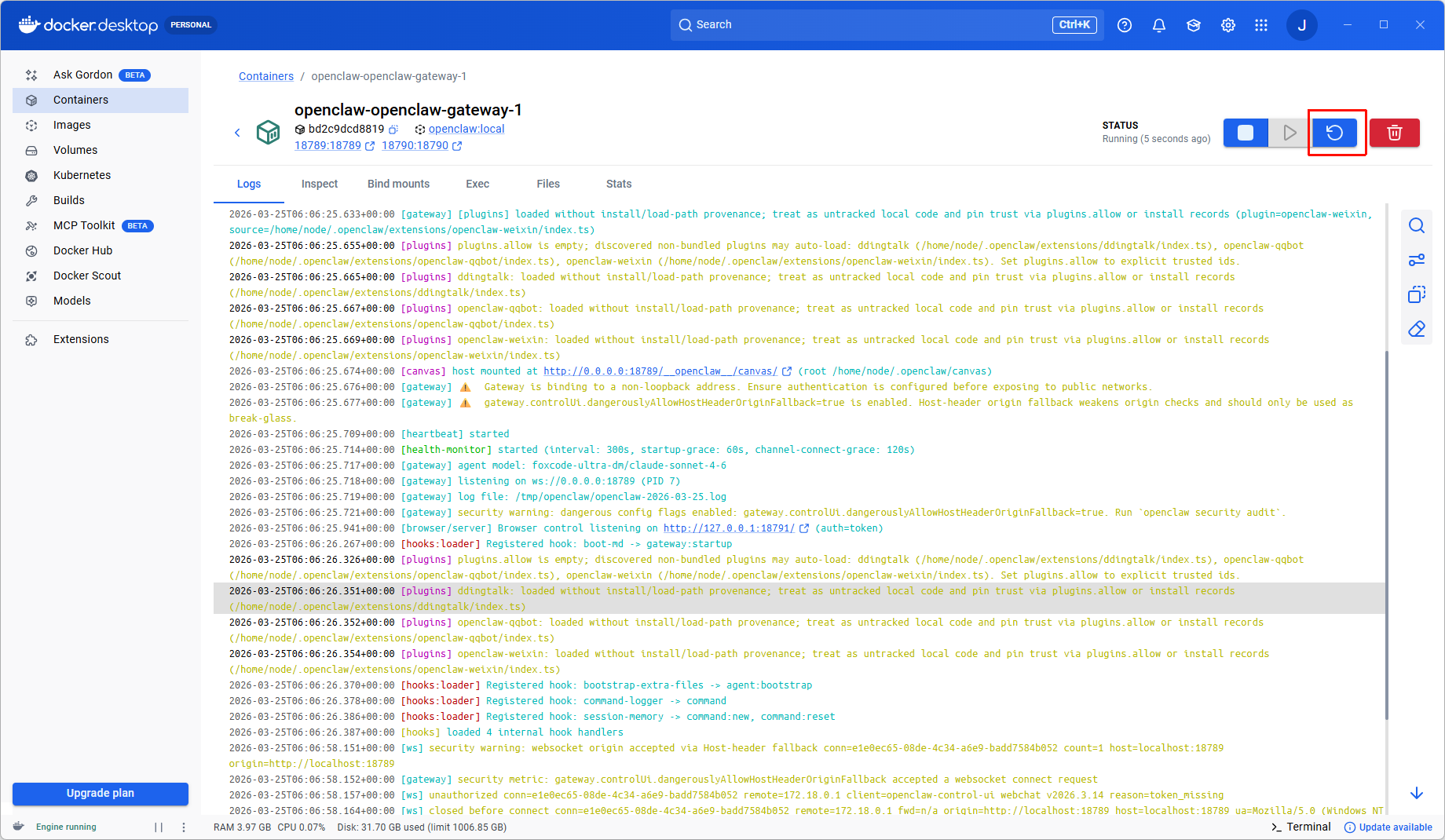Screen dimensions: 1445x840
Task: Open the Learning center icon
Action: (1194, 25)
